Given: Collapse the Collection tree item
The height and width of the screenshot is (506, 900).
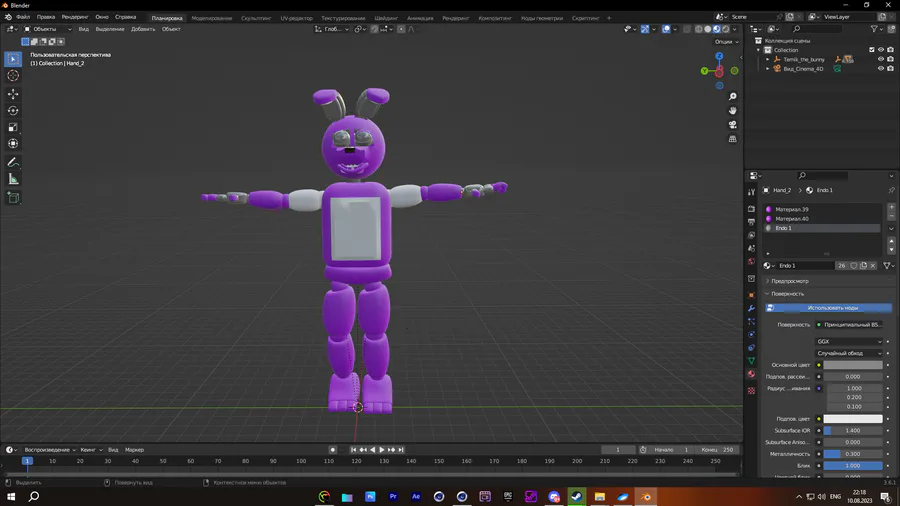Looking at the screenshot, I should click(x=759, y=50).
